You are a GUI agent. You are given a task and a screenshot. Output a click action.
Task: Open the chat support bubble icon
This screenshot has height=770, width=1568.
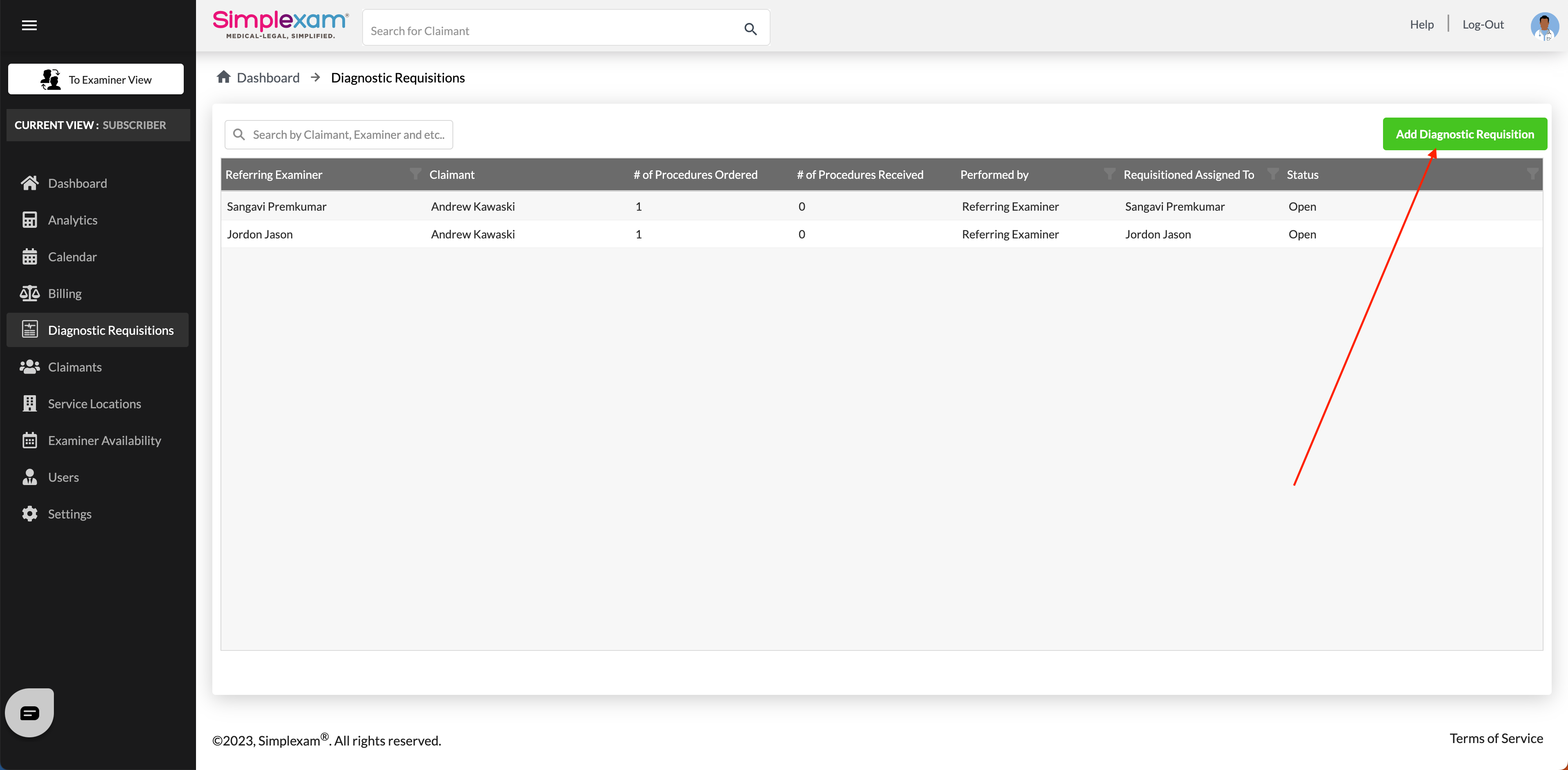tap(29, 712)
